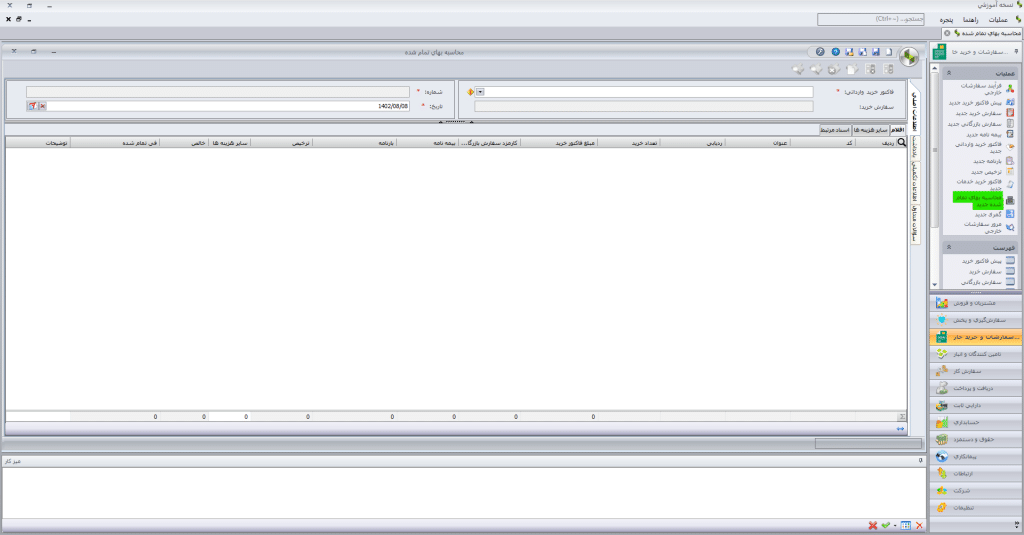Open فرآیند سفارشات خارجی in operations panel

(x=980, y=89)
